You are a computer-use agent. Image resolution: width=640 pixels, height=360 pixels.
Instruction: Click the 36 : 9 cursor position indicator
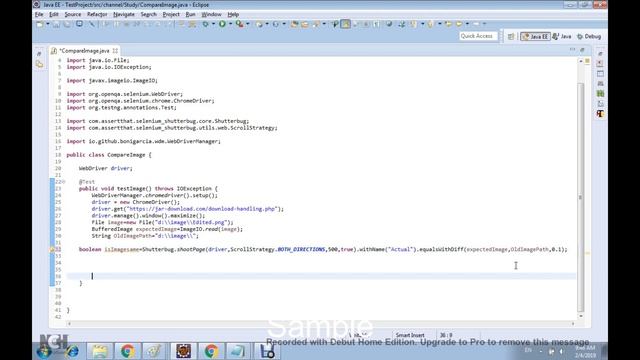pos(446,335)
